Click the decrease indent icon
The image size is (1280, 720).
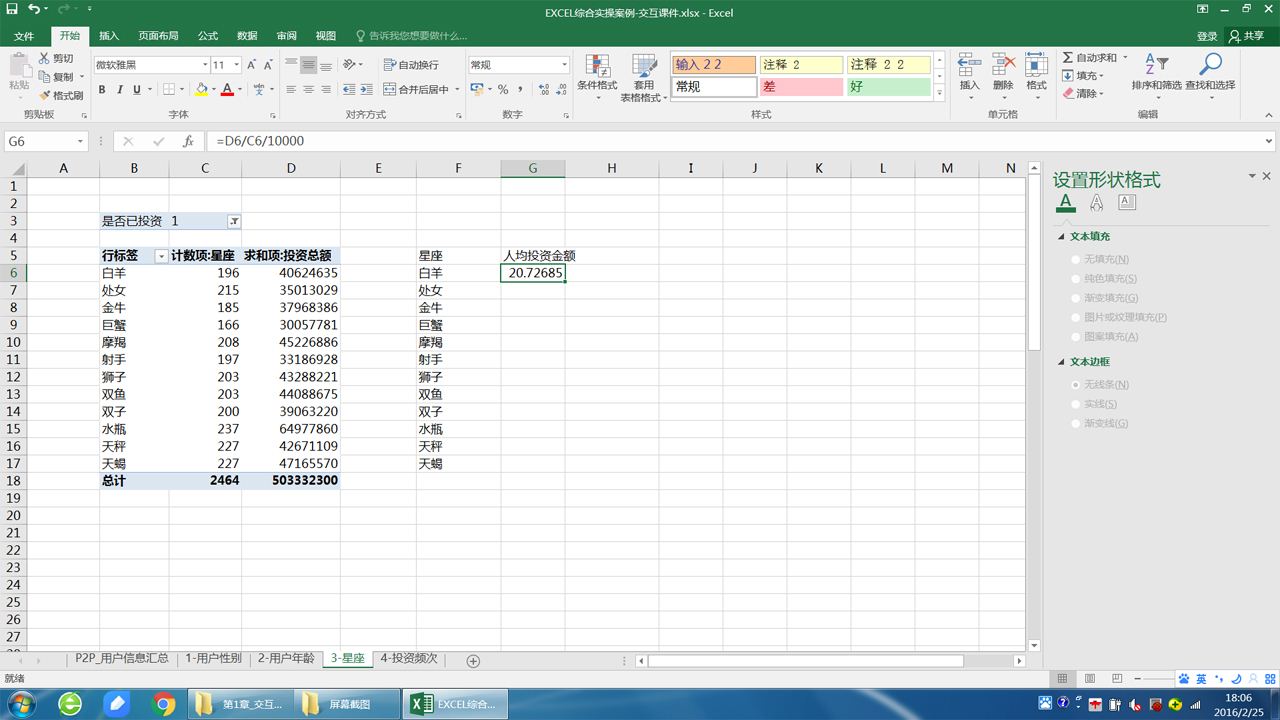tap(350, 89)
